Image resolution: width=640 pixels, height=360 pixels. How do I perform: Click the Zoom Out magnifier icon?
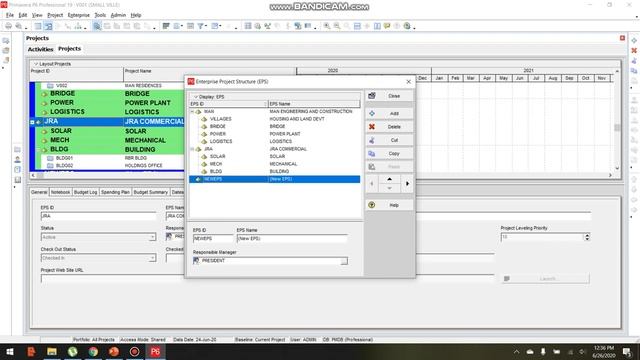coord(337,26)
